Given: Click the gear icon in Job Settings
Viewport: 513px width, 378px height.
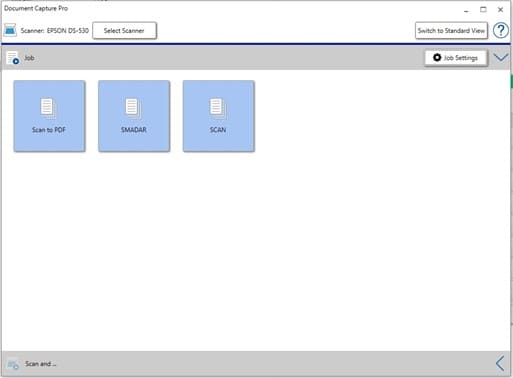Looking at the screenshot, I should [437, 58].
